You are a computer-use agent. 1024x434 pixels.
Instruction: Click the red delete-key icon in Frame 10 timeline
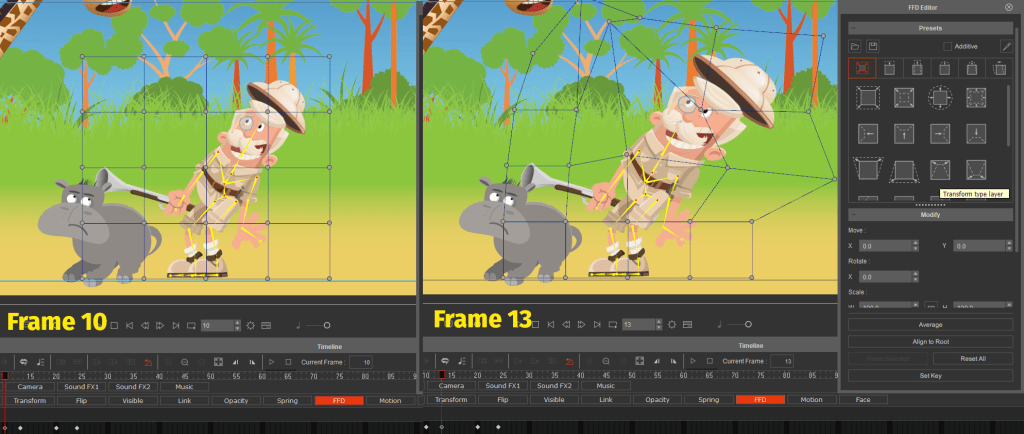pos(148,362)
